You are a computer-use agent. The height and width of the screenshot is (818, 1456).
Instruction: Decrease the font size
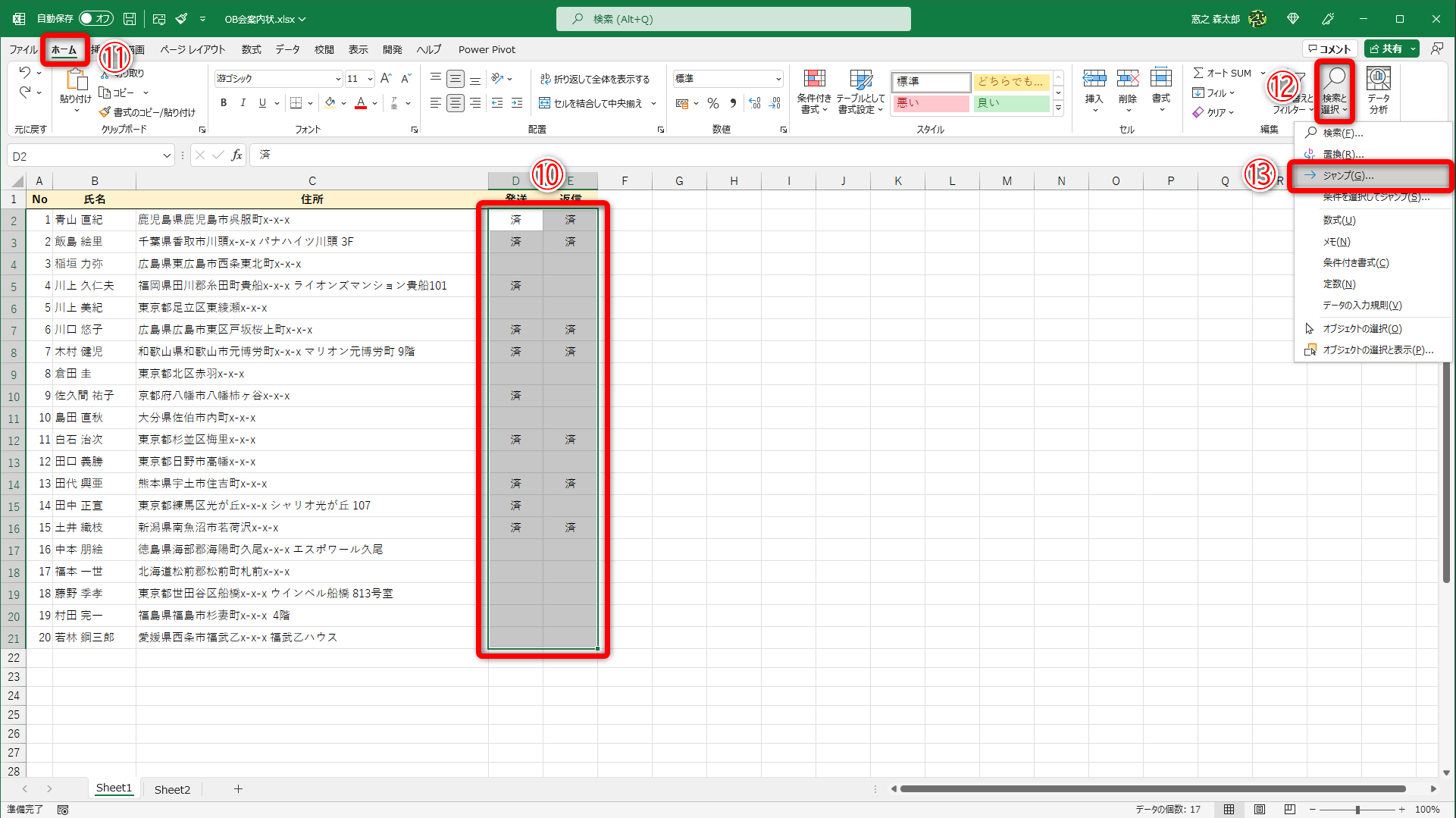coord(405,78)
